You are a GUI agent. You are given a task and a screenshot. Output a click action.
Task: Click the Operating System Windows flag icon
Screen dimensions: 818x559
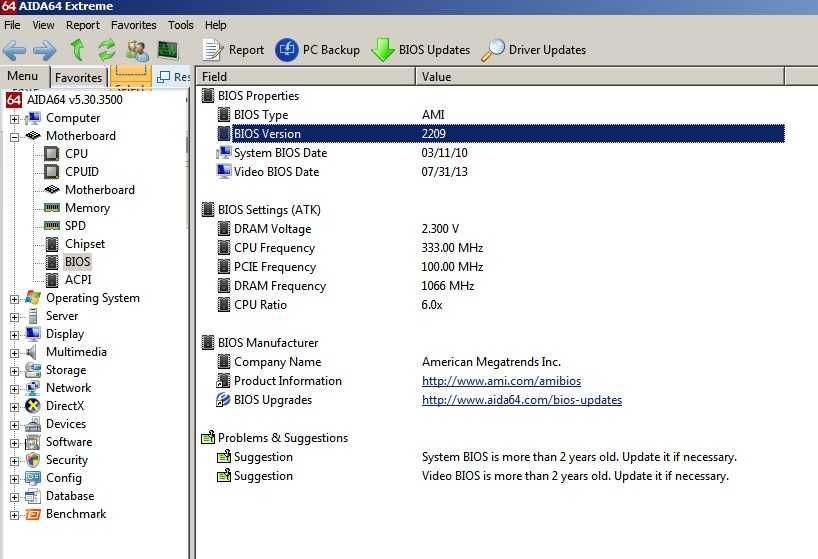pyautogui.click(x=33, y=298)
